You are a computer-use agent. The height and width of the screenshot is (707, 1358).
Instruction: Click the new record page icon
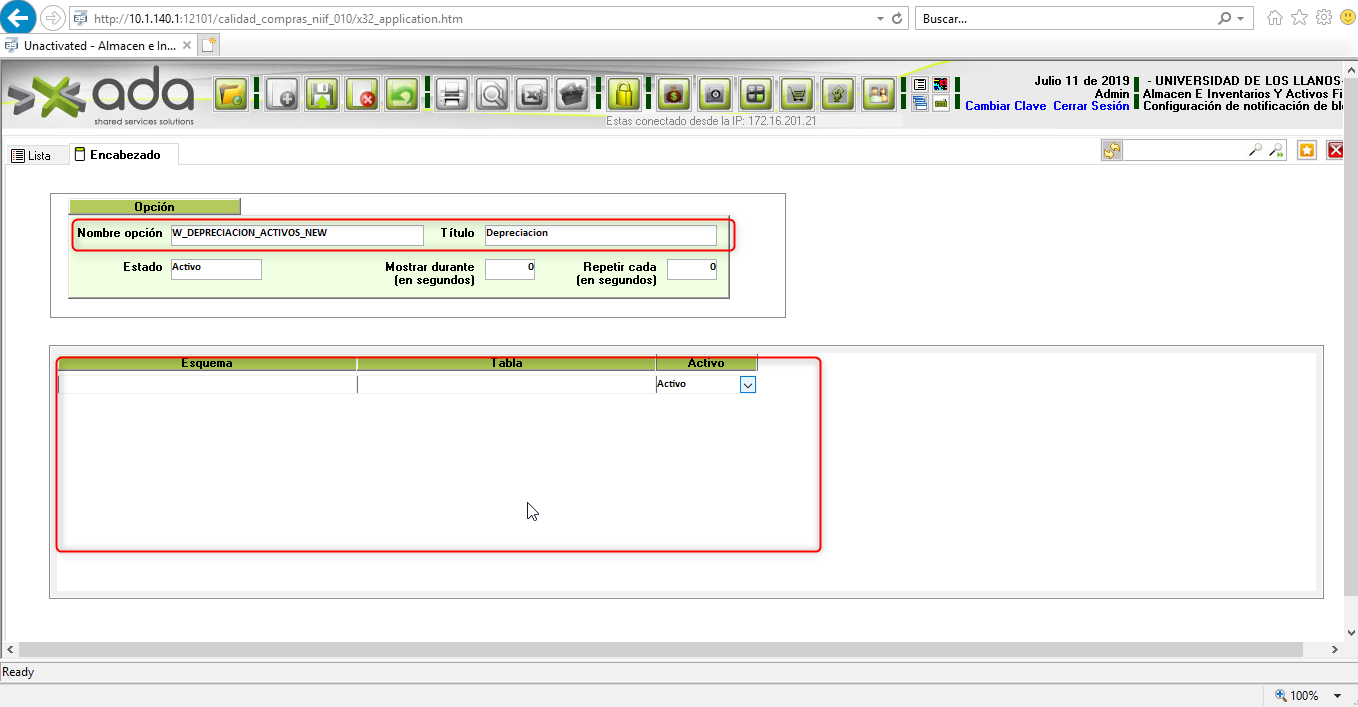[281, 95]
